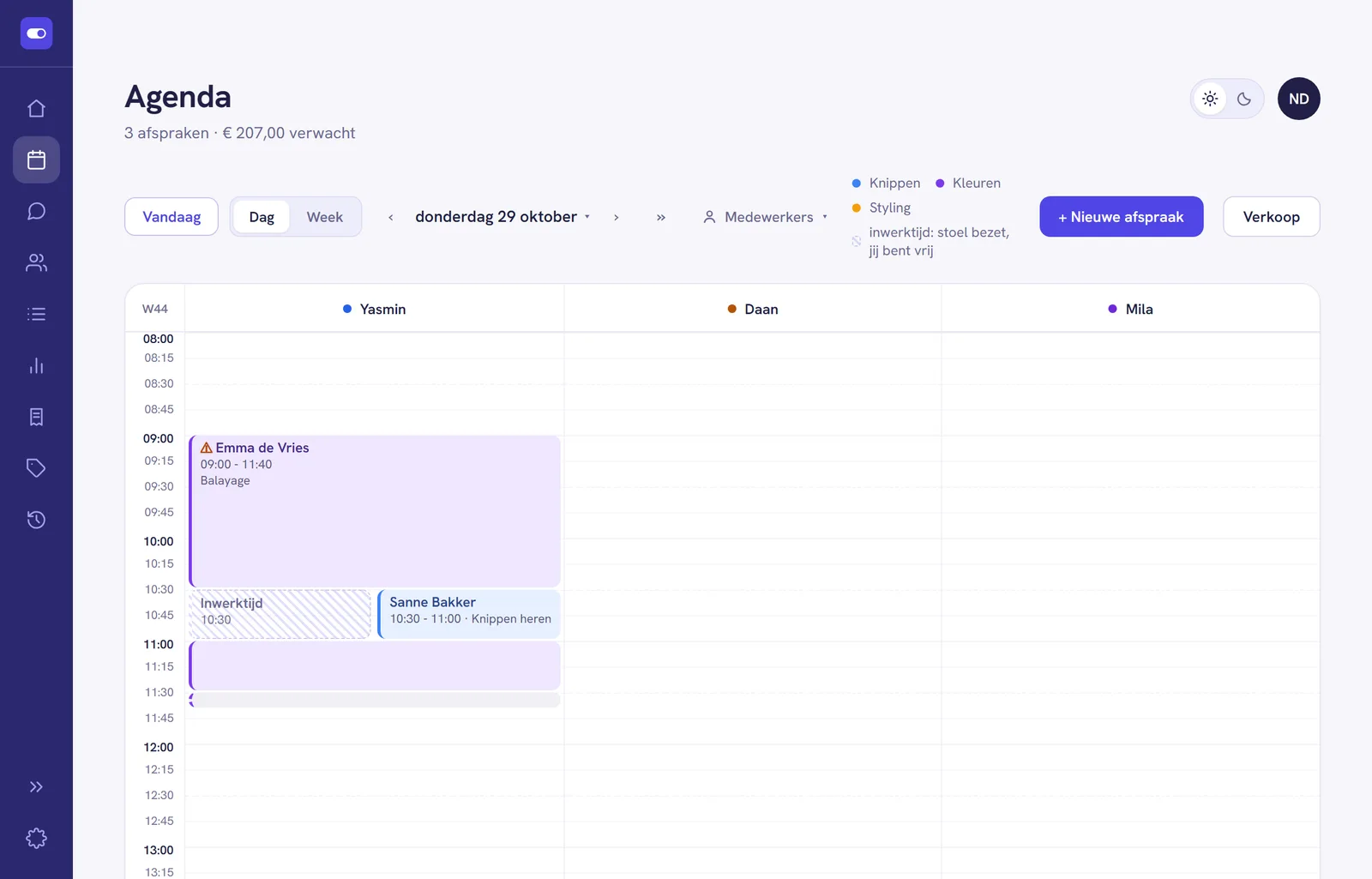The image size is (1372, 879).
Task: Click the Verkoop button
Action: pyautogui.click(x=1271, y=217)
